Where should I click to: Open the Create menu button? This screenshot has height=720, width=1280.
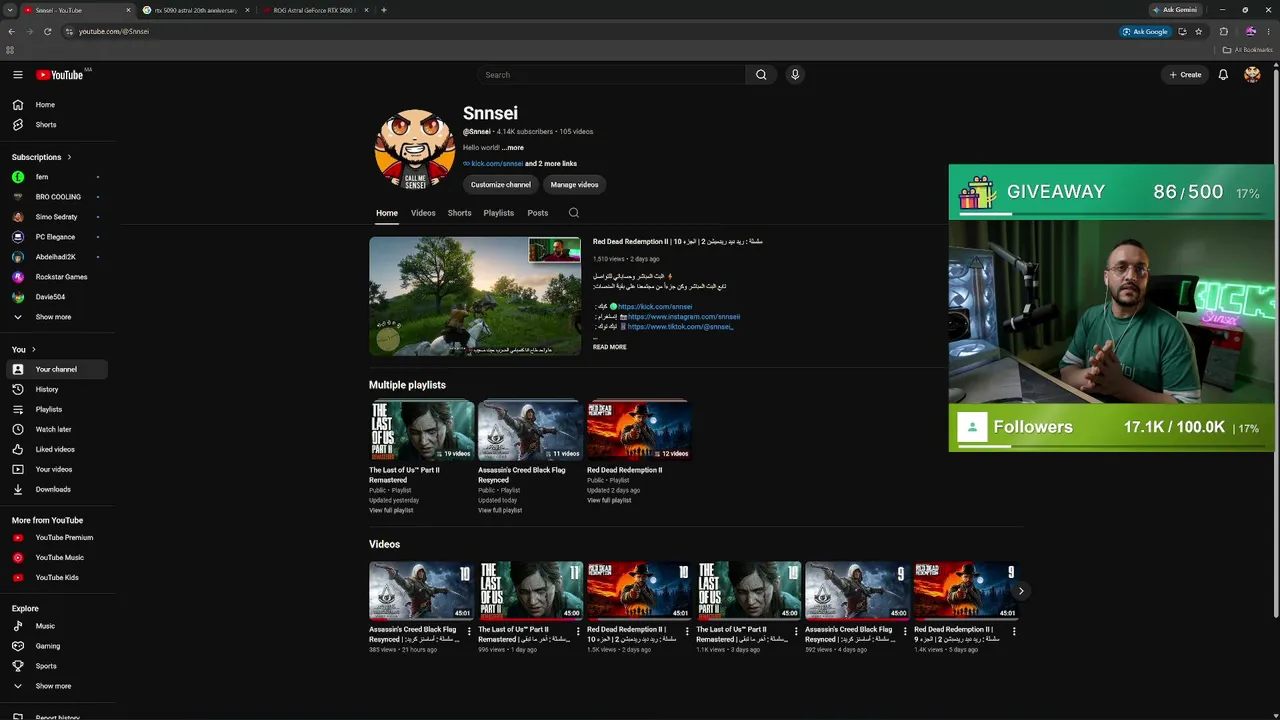[1186, 75]
